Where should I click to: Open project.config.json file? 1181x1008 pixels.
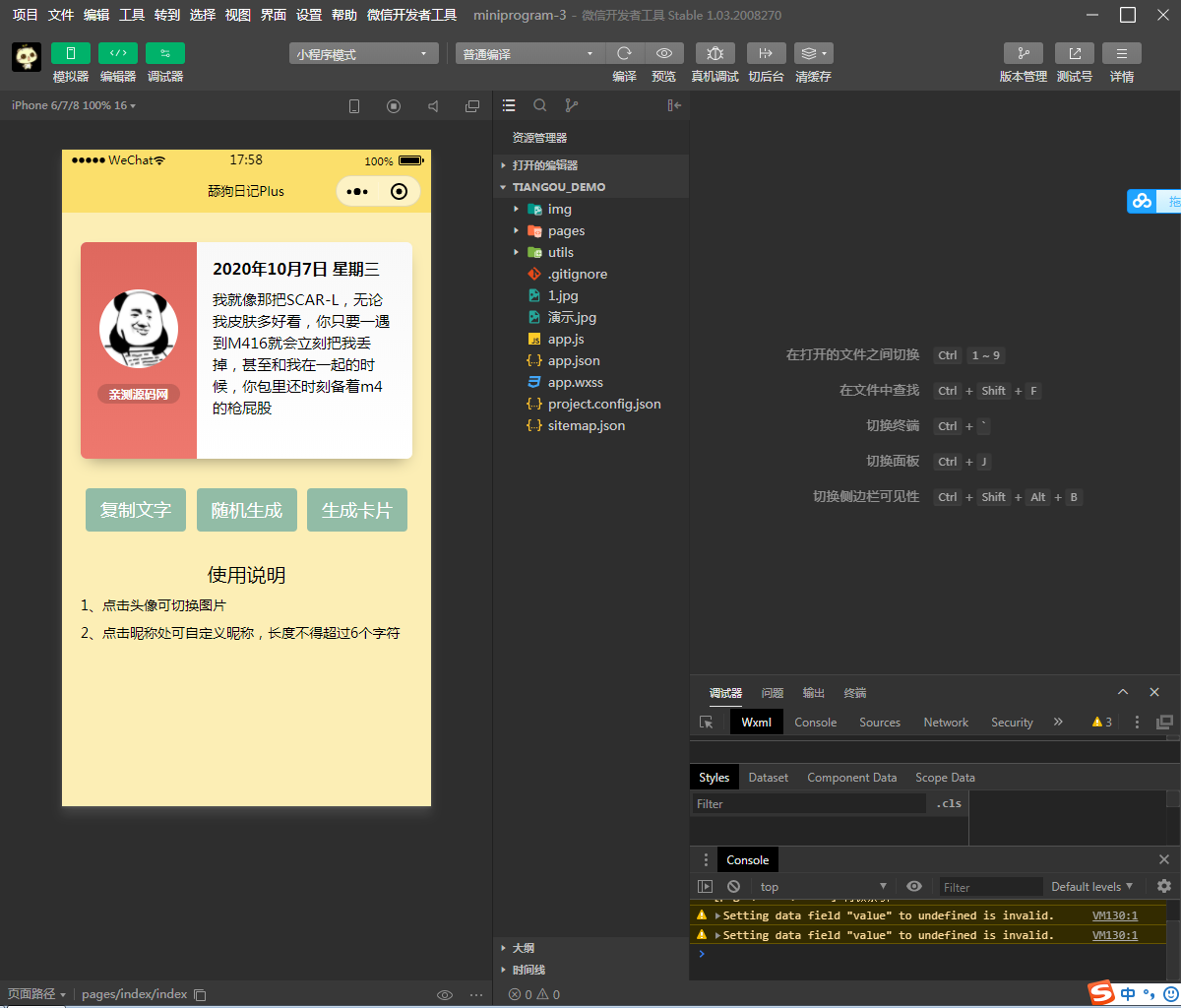(x=590, y=404)
